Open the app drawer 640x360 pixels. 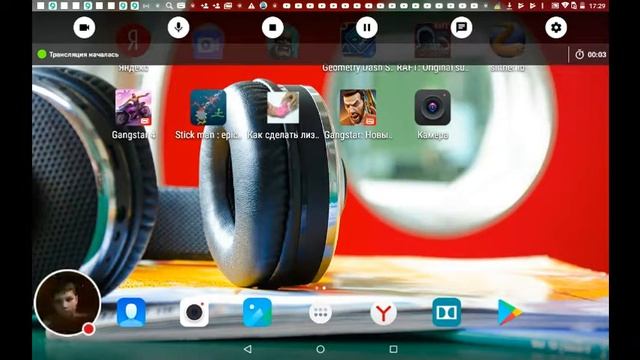320,313
